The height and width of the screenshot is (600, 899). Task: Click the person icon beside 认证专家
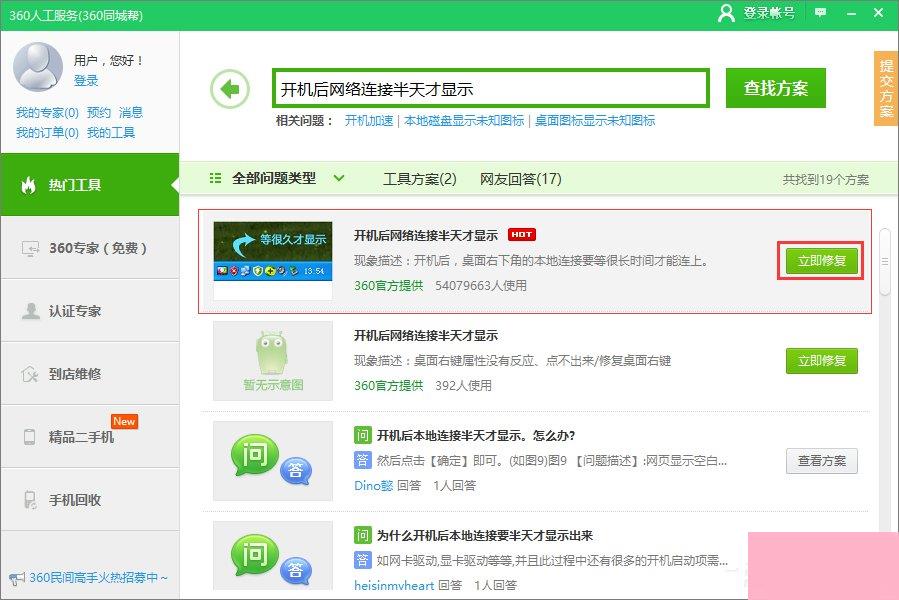coord(30,311)
